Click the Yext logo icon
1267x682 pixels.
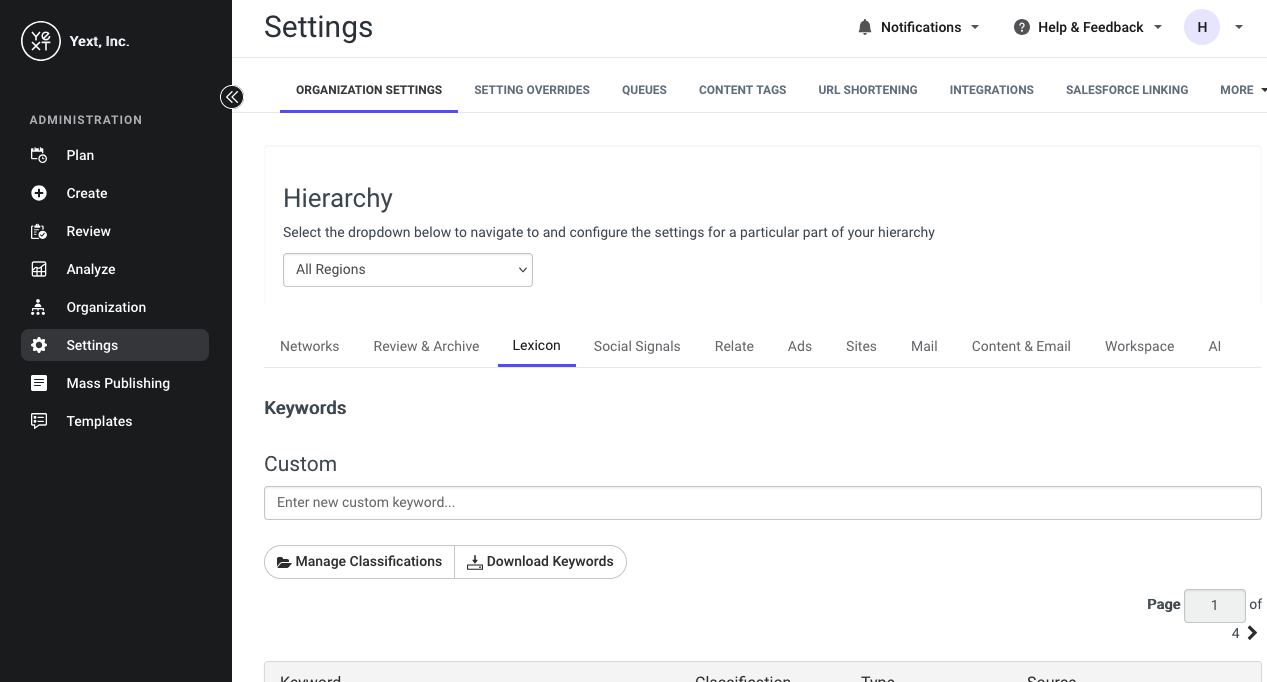pos(41,41)
